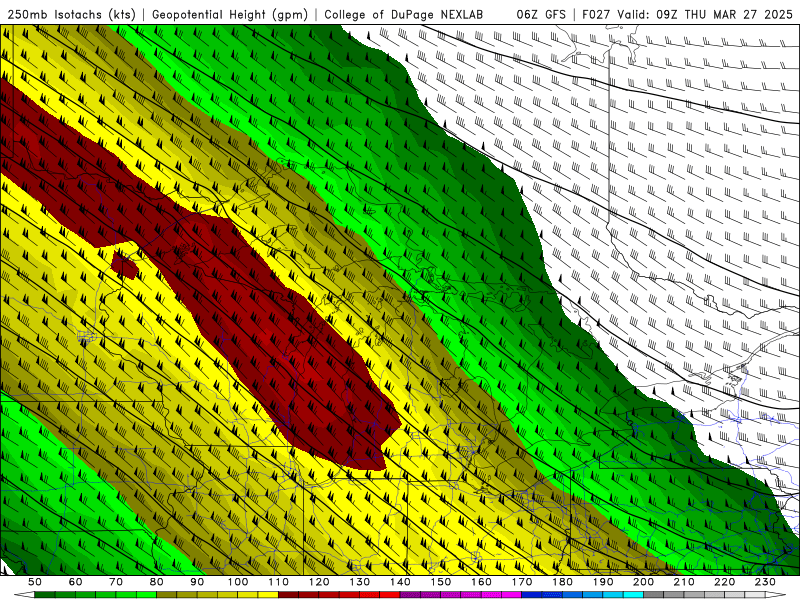Click the legend value '150'

point(441,582)
